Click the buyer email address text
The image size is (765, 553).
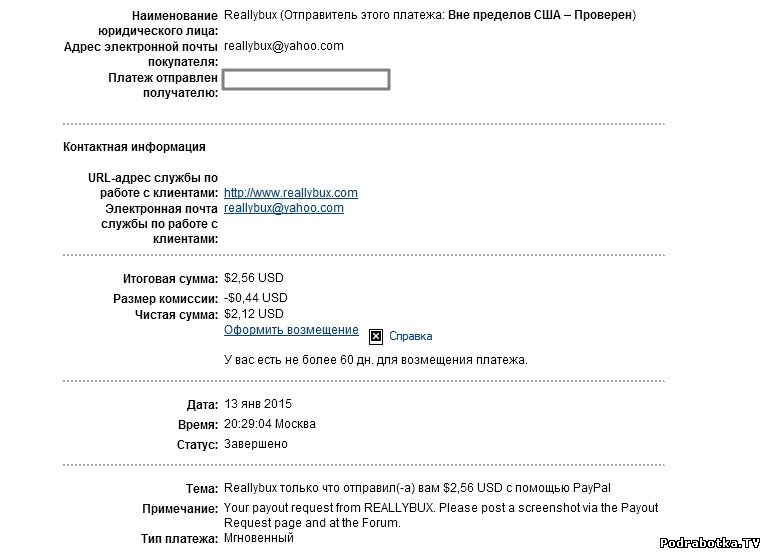pos(284,46)
